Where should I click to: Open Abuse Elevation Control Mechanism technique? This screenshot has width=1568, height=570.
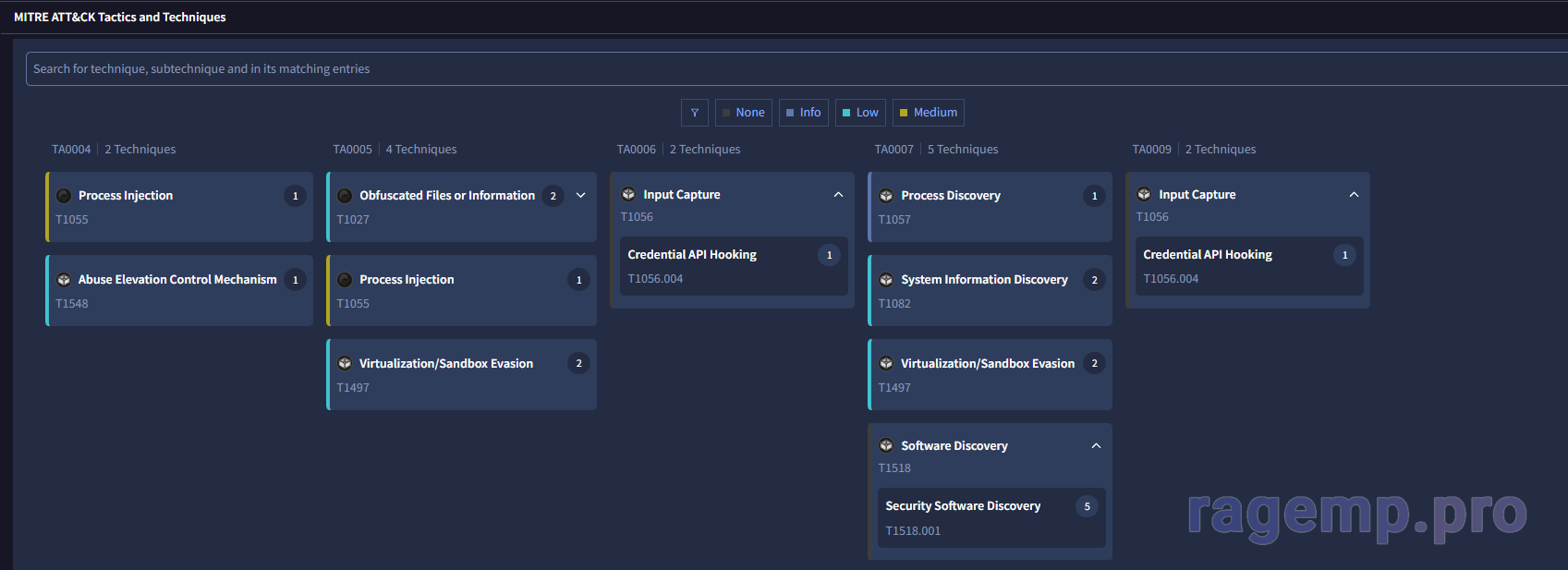(179, 291)
